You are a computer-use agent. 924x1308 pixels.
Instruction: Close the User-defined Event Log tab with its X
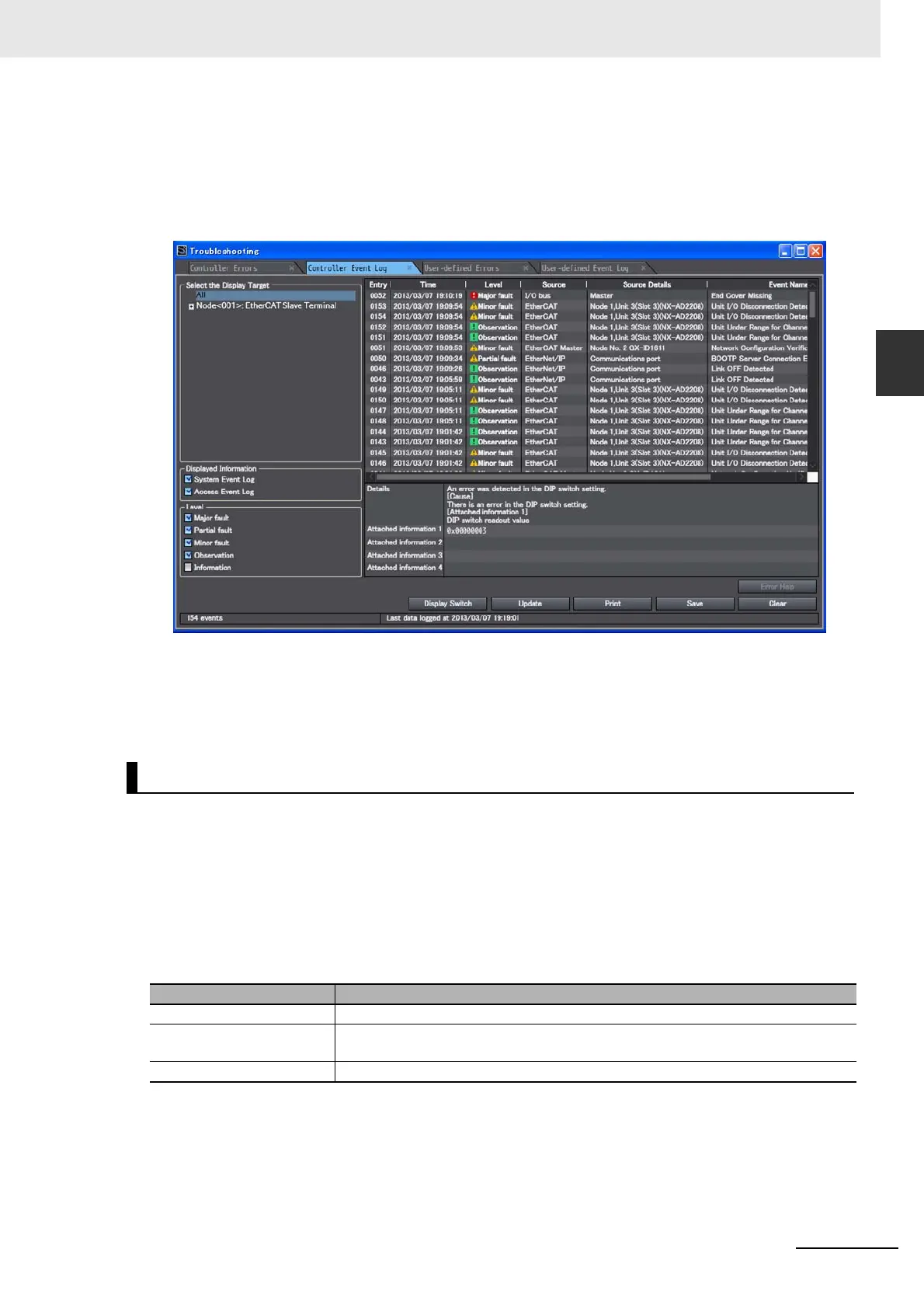(643, 268)
